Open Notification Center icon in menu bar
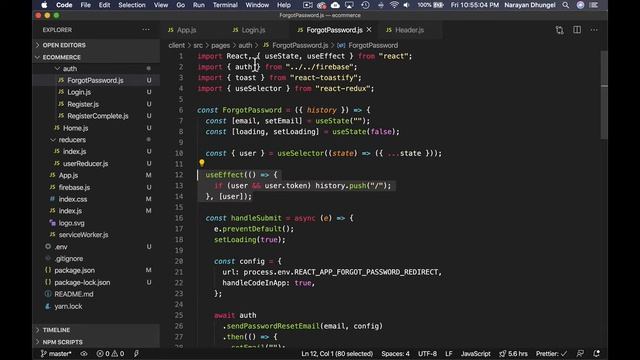Screen dimensions: 640x360 tap(594, 5)
